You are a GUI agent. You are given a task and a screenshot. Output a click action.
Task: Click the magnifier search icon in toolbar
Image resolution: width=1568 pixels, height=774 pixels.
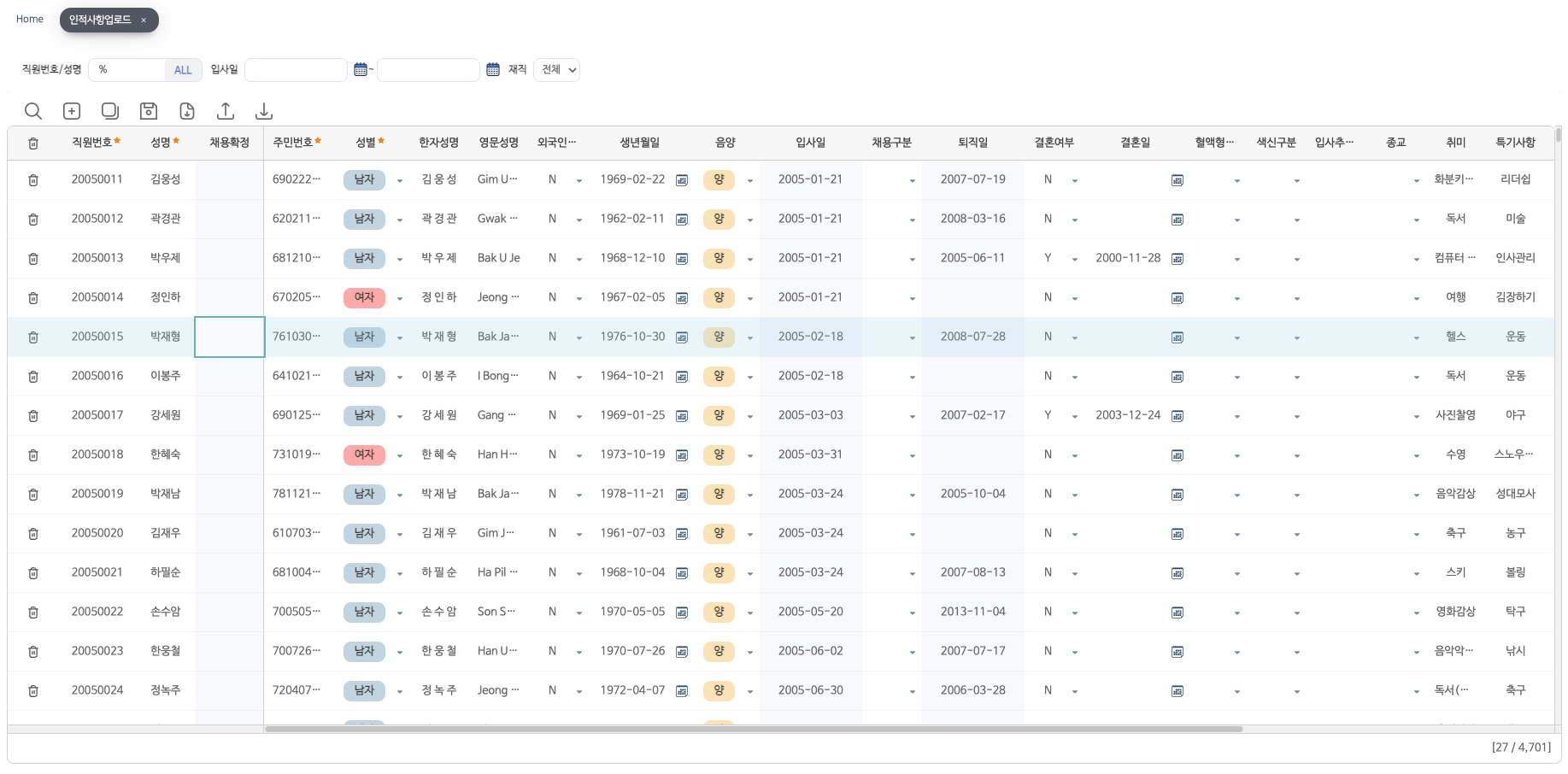32,111
